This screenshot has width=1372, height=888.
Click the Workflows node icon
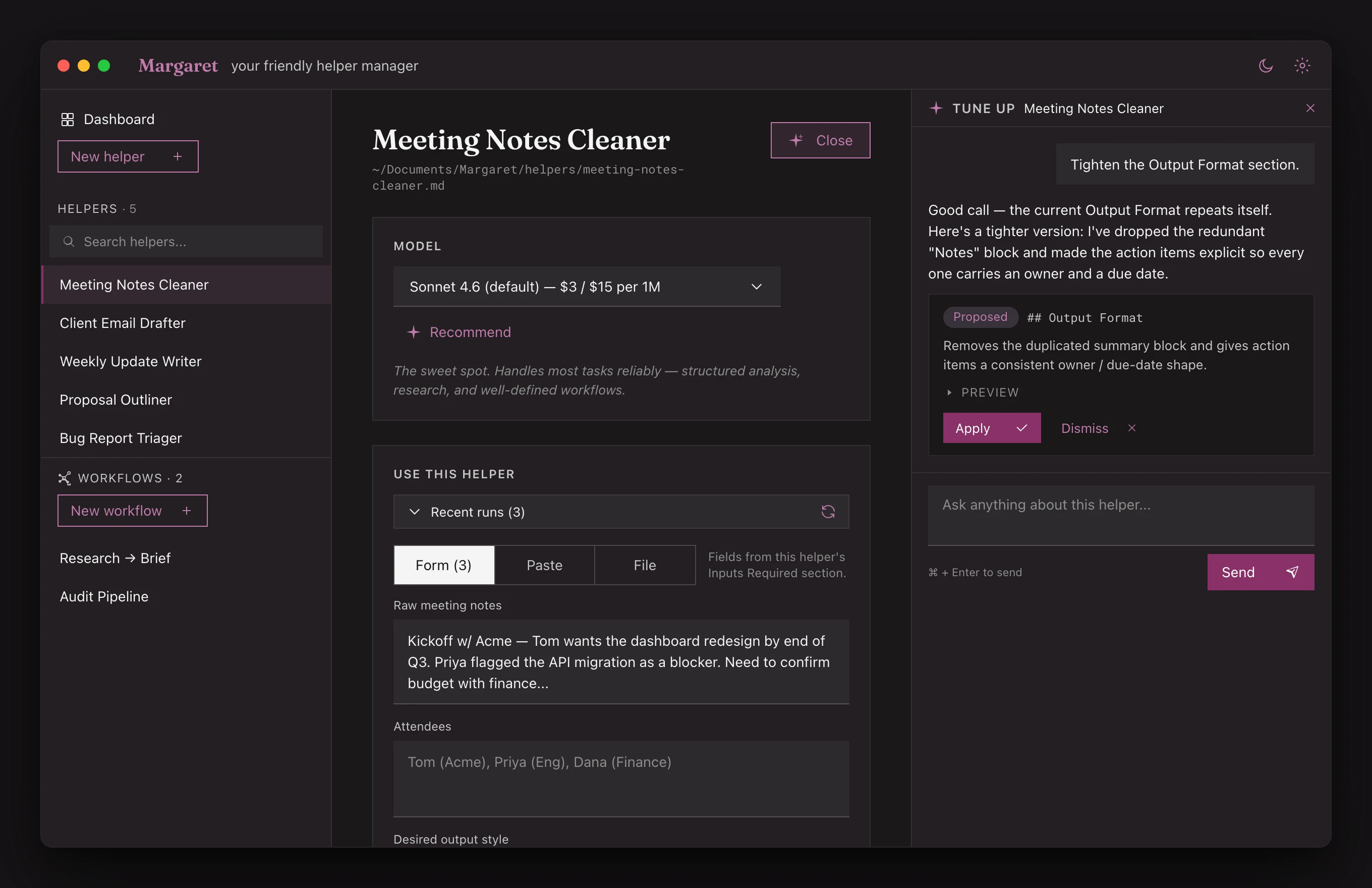(65, 478)
